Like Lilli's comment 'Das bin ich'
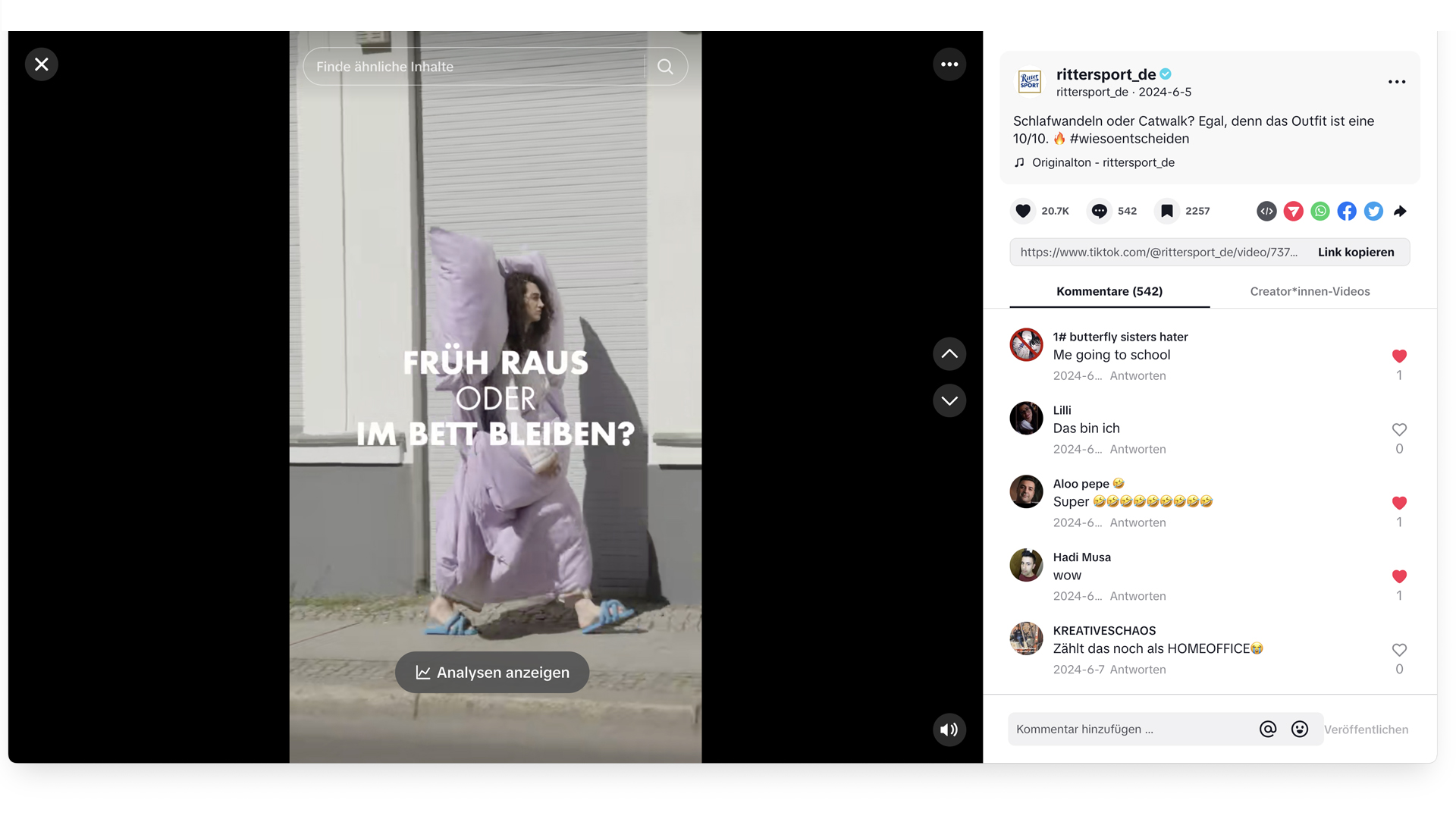 coord(1398,429)
